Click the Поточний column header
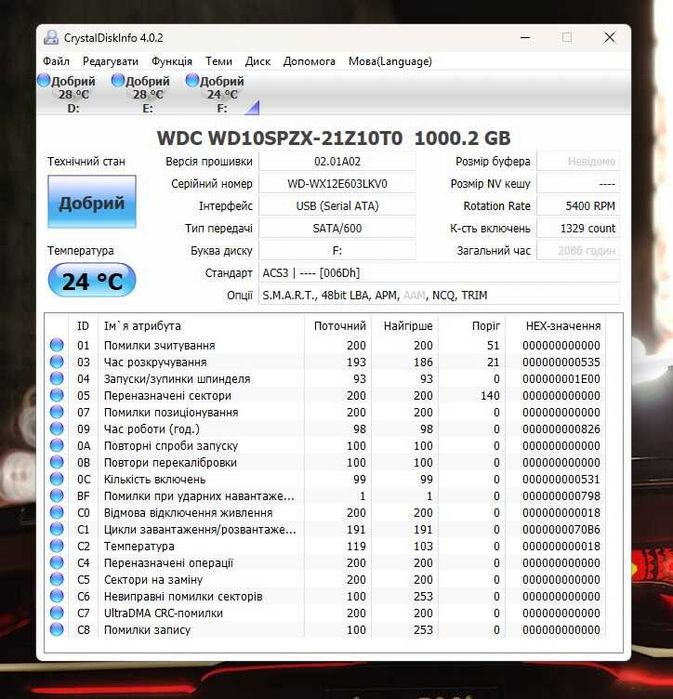This screenshot has width=673, height=699. coord(340,326)
